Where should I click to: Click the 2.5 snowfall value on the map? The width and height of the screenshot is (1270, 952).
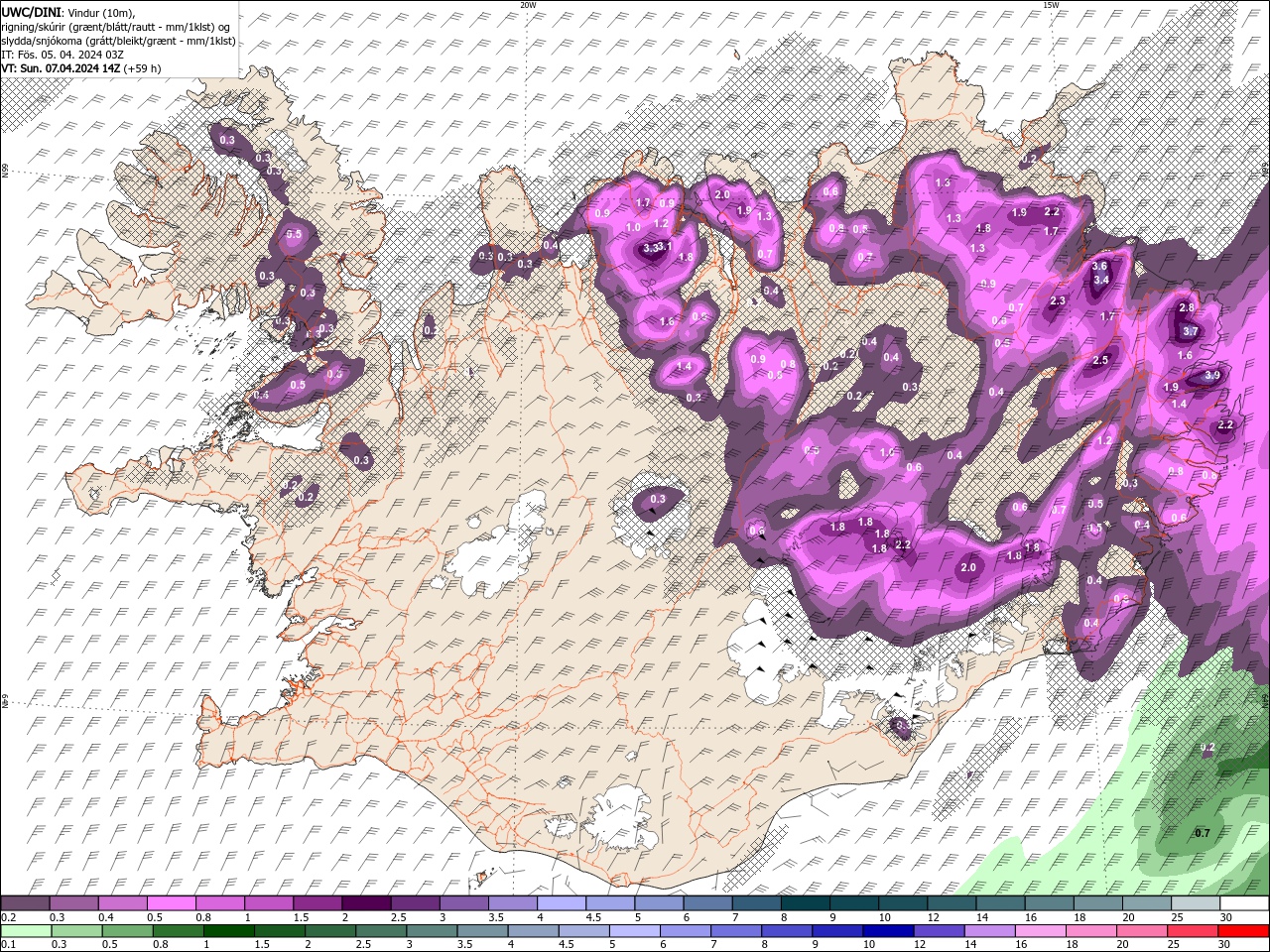click(1100, 360)
